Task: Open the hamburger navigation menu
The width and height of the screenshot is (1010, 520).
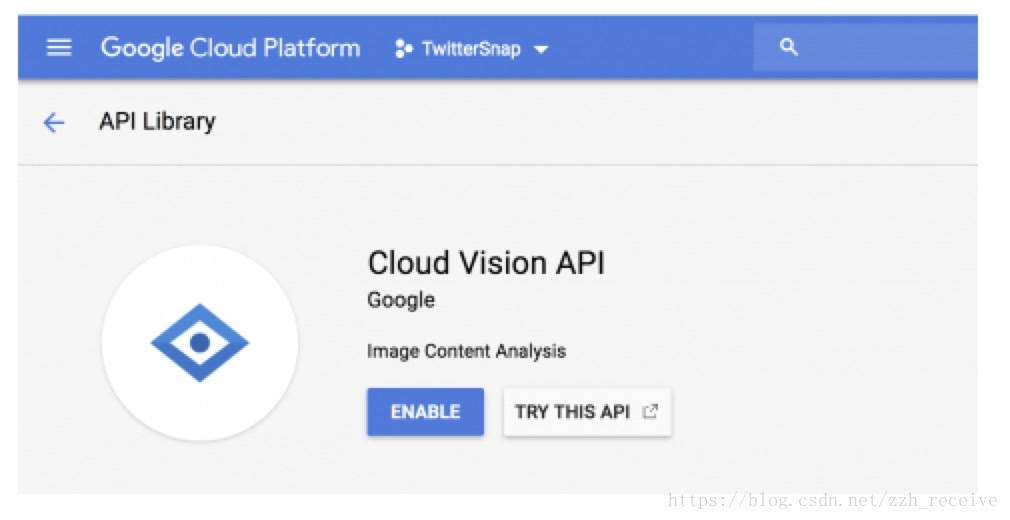Action: pyautogui.click(x=59, y=48)
